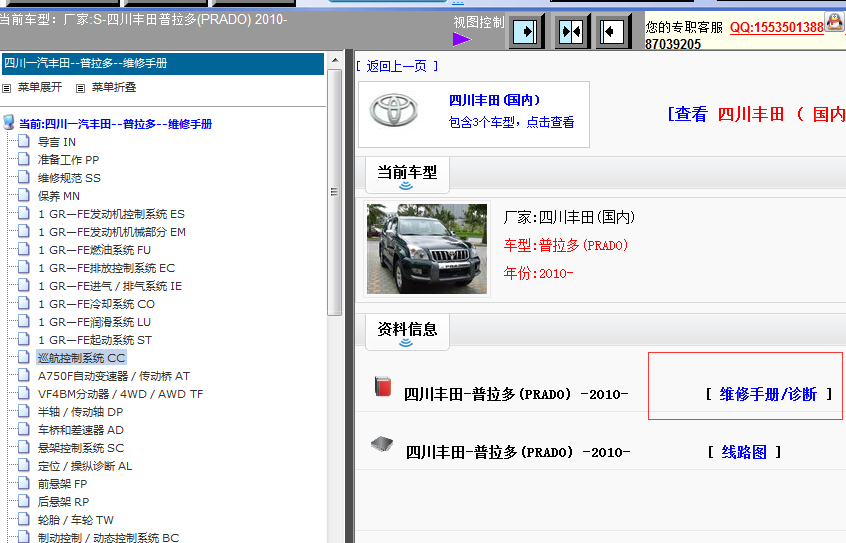
Task: Select 当前:四川一汽丰田--普拉多--维修手册 root node
Action: 115,124
